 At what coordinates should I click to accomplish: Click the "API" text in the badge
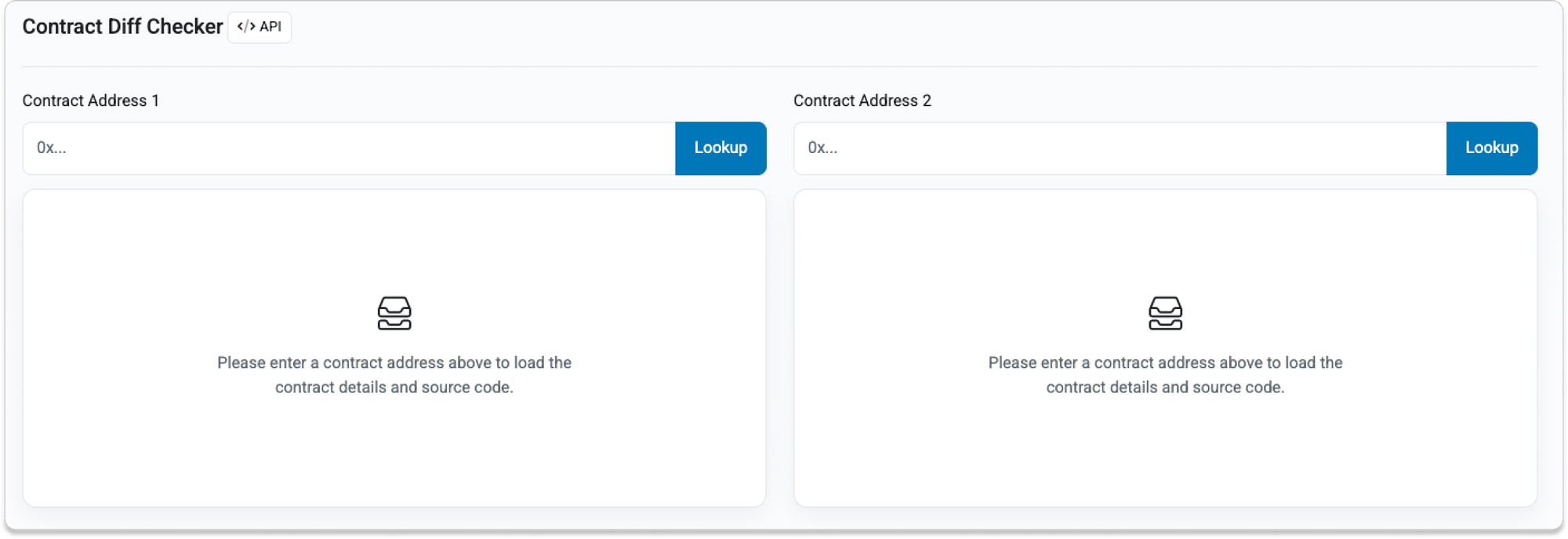pos(270,27)
